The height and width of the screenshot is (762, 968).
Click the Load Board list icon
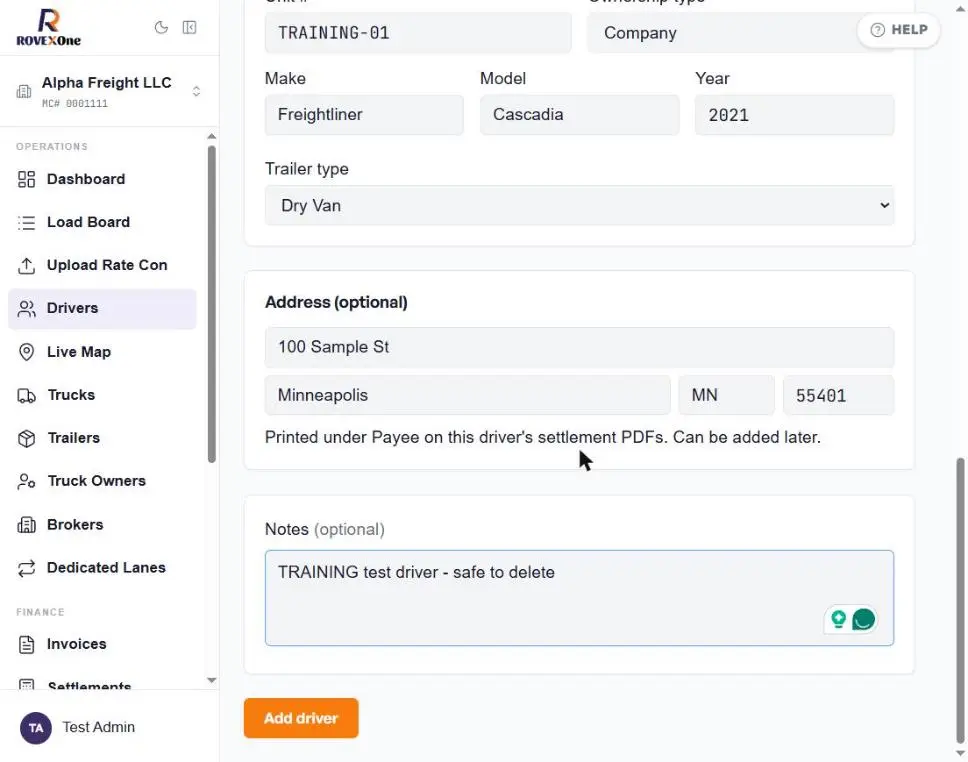pos(27,222)
